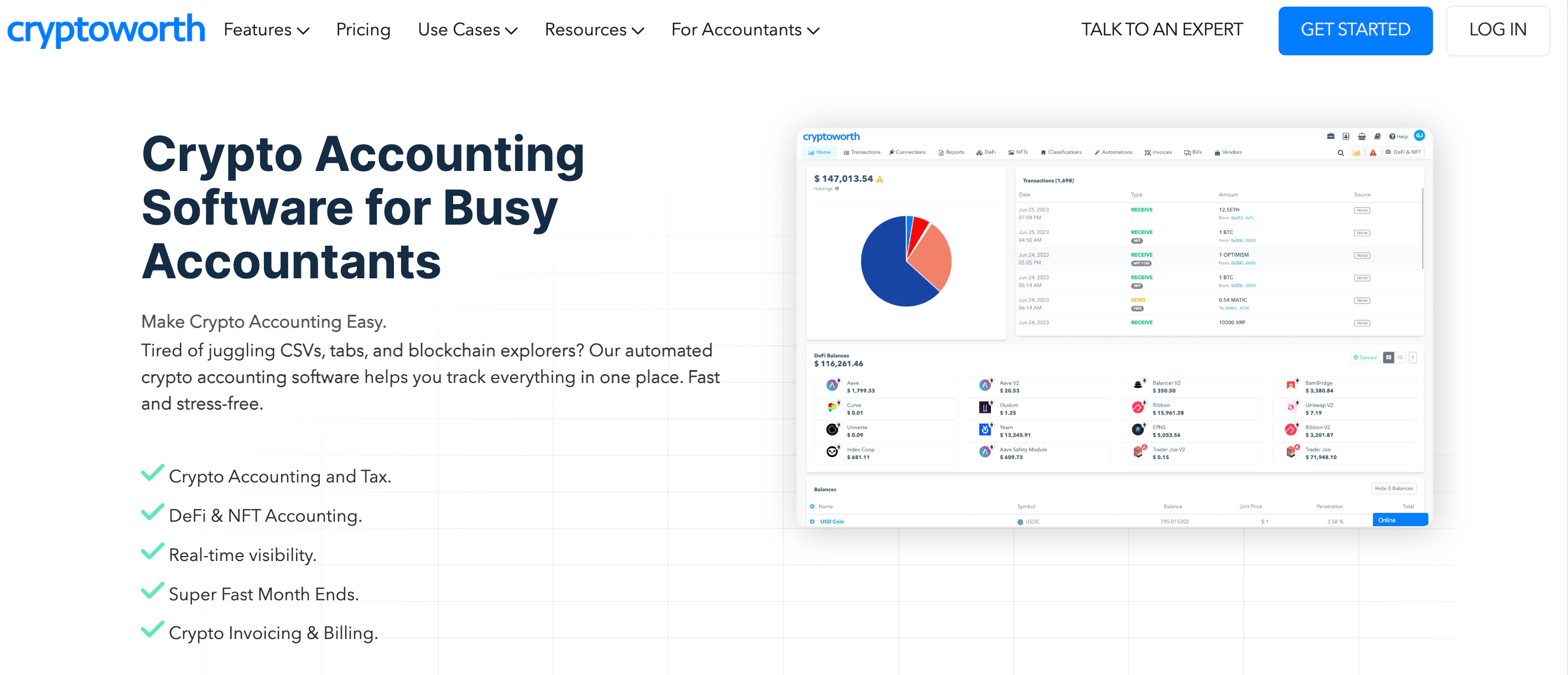Expand the Use Cases dropdown menu

[x=467, y=30]
